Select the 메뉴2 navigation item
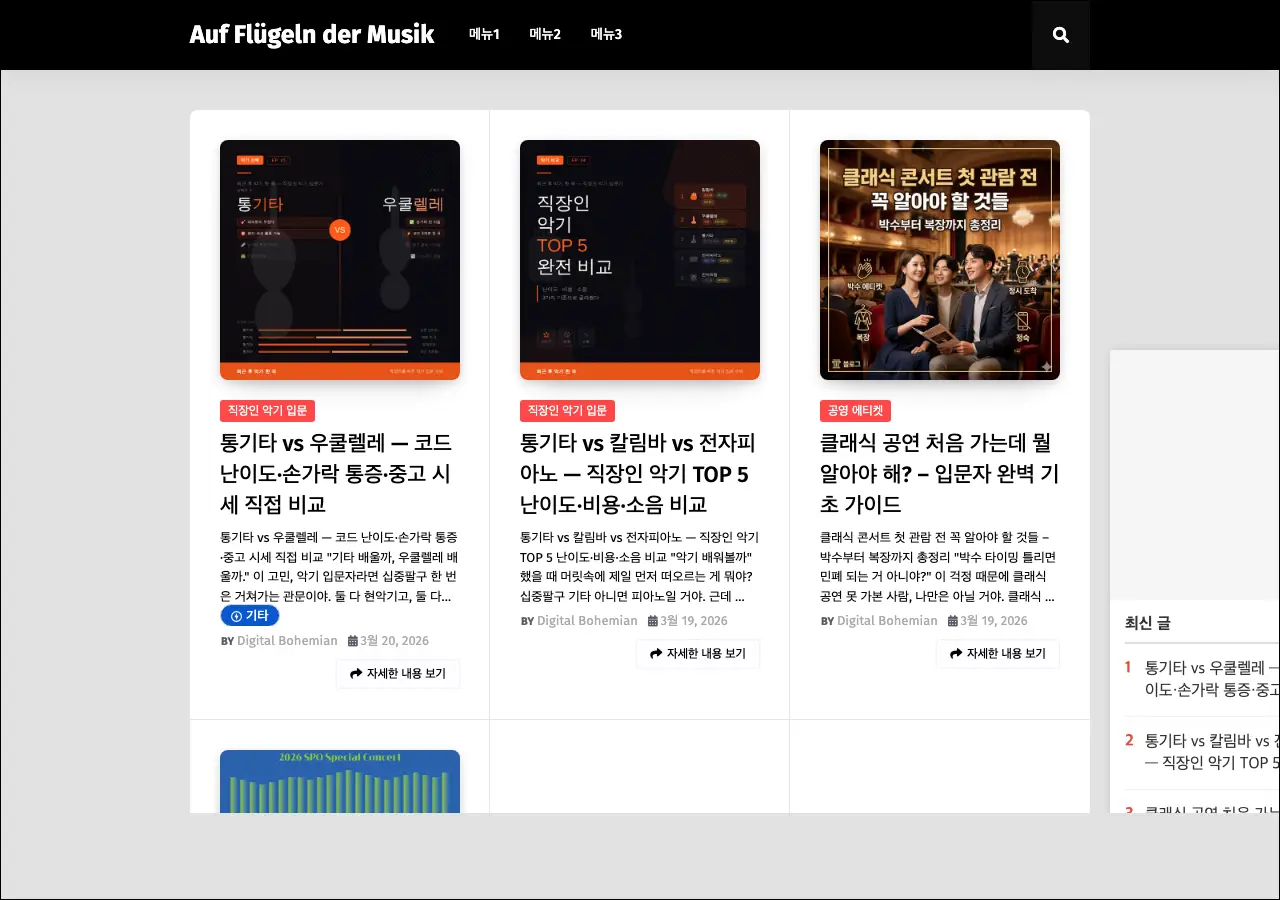1280x900 pixels. 545,35
